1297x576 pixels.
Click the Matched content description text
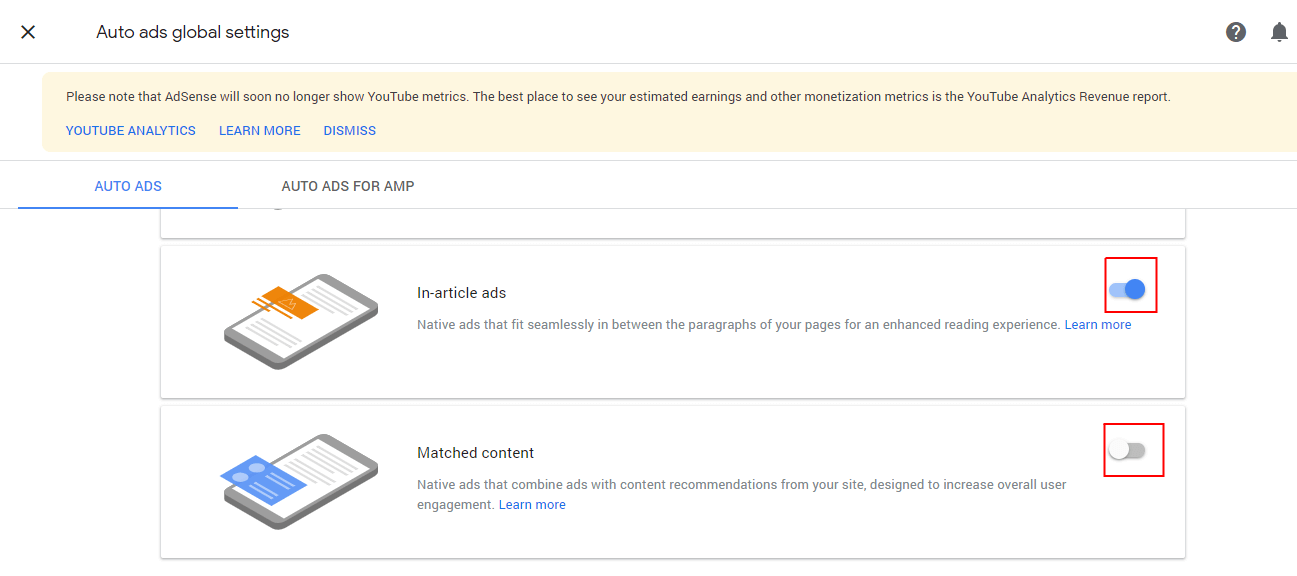coord(742,495)
